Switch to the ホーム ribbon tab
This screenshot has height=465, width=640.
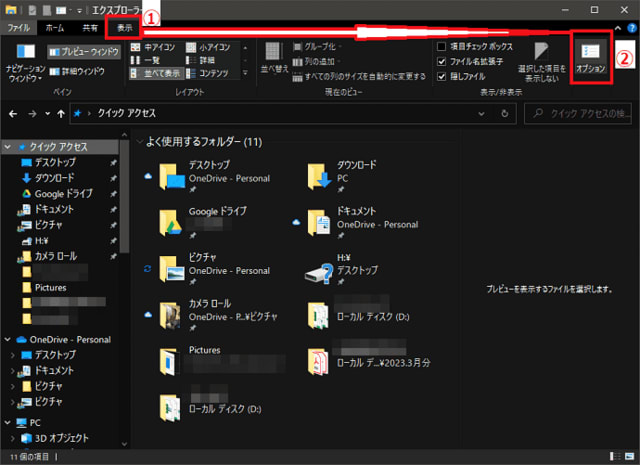tap(56, 28)
